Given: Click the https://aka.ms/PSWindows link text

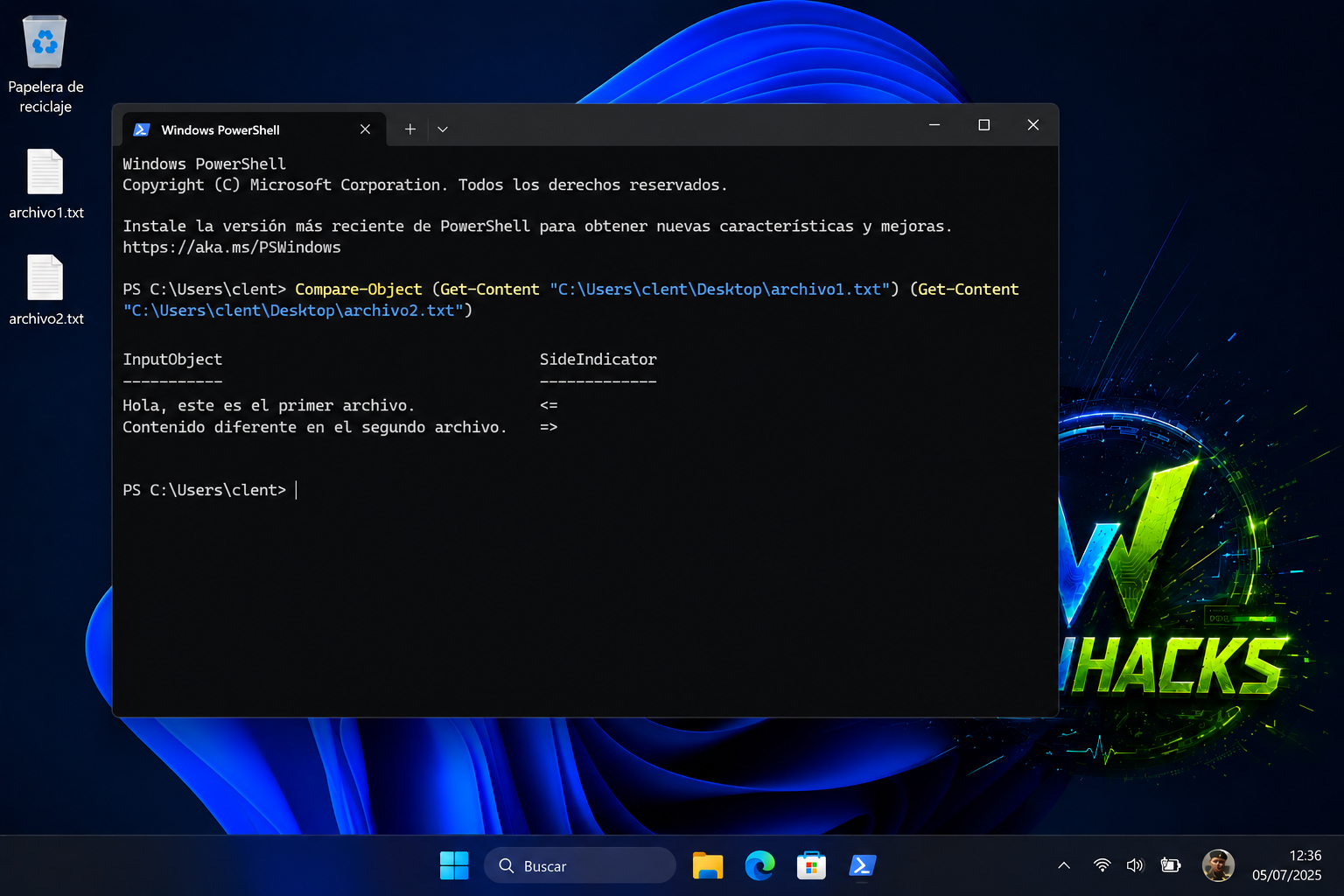Looking at the screenshot, I should (x=232, y=248).
